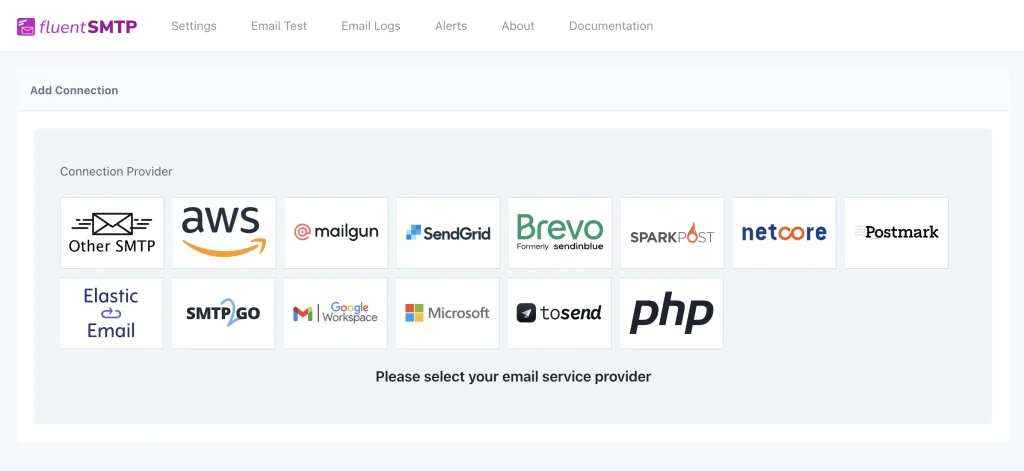Open the Settings menu item

(x=194, y=26)
